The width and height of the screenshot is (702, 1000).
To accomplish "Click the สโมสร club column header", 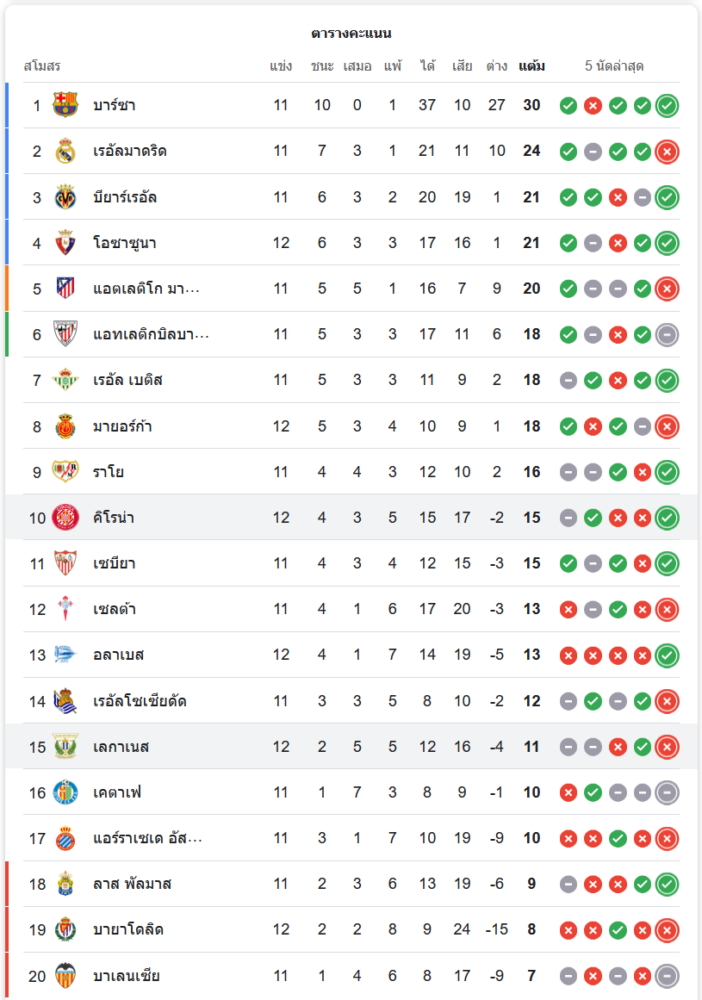I will [x=42, y=66].
